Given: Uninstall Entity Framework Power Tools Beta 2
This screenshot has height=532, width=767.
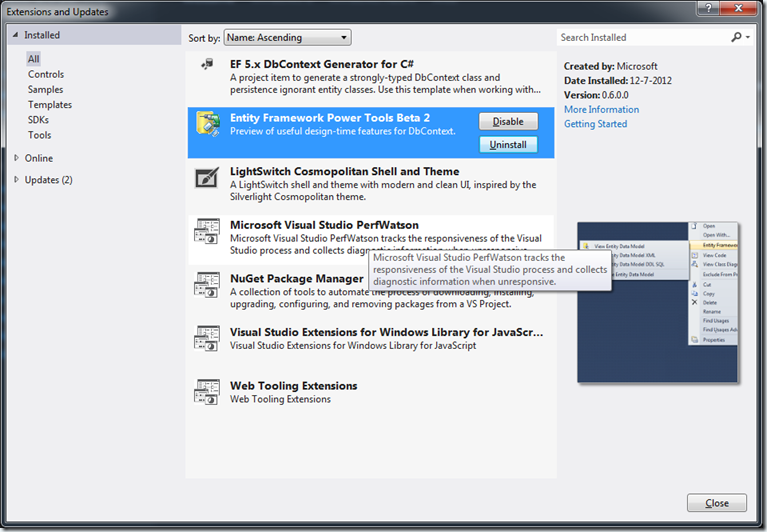Looking at the screenshot, I should pos(508,145).
